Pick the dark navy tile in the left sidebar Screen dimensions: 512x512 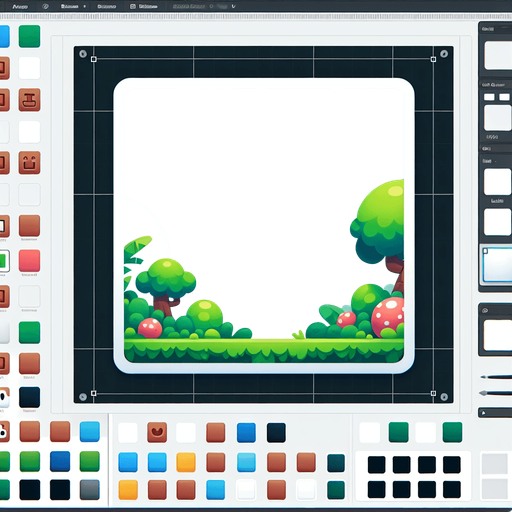pos(29,397)
